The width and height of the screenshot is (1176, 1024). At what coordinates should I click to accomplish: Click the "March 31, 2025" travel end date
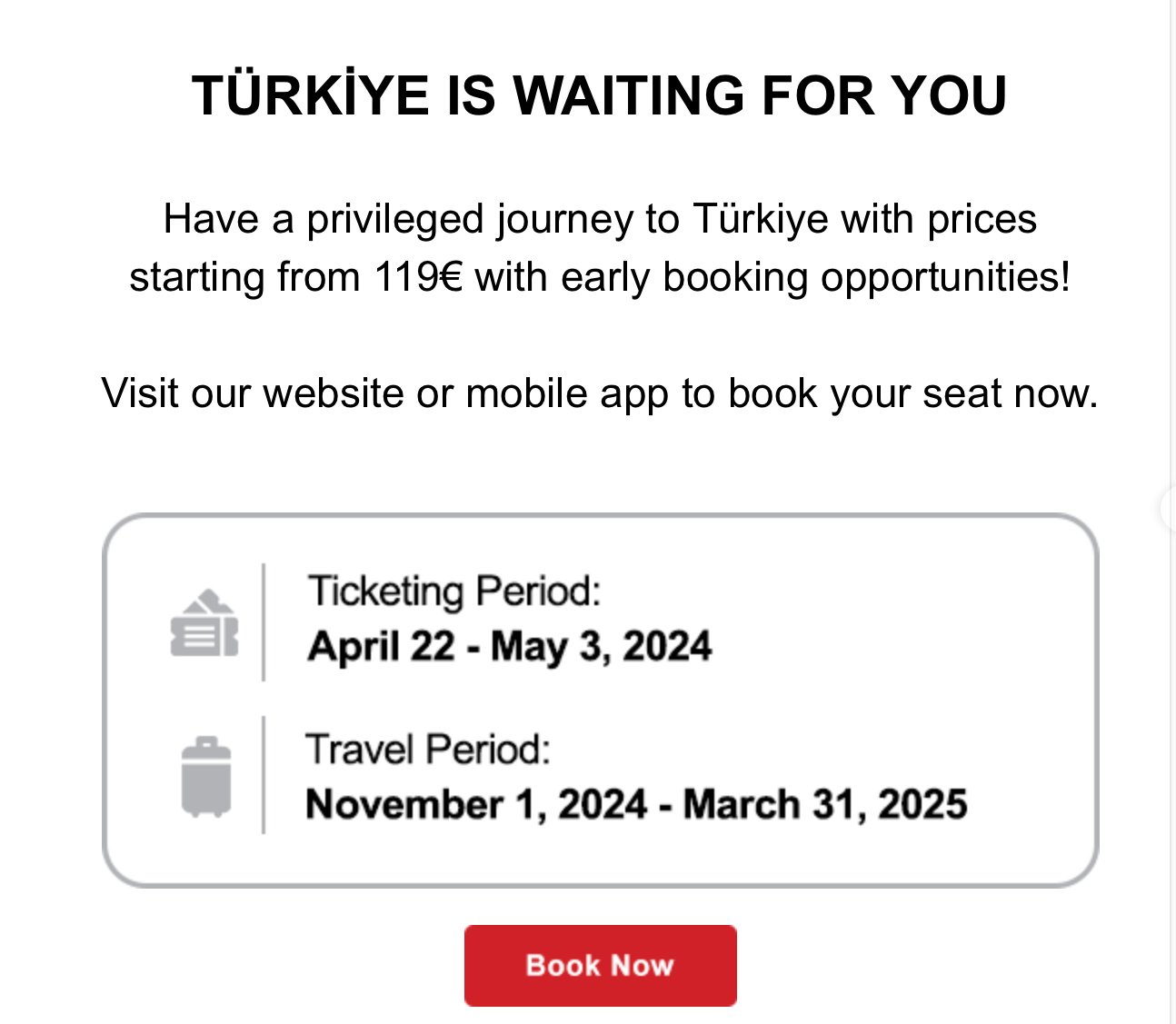(824, 805)
